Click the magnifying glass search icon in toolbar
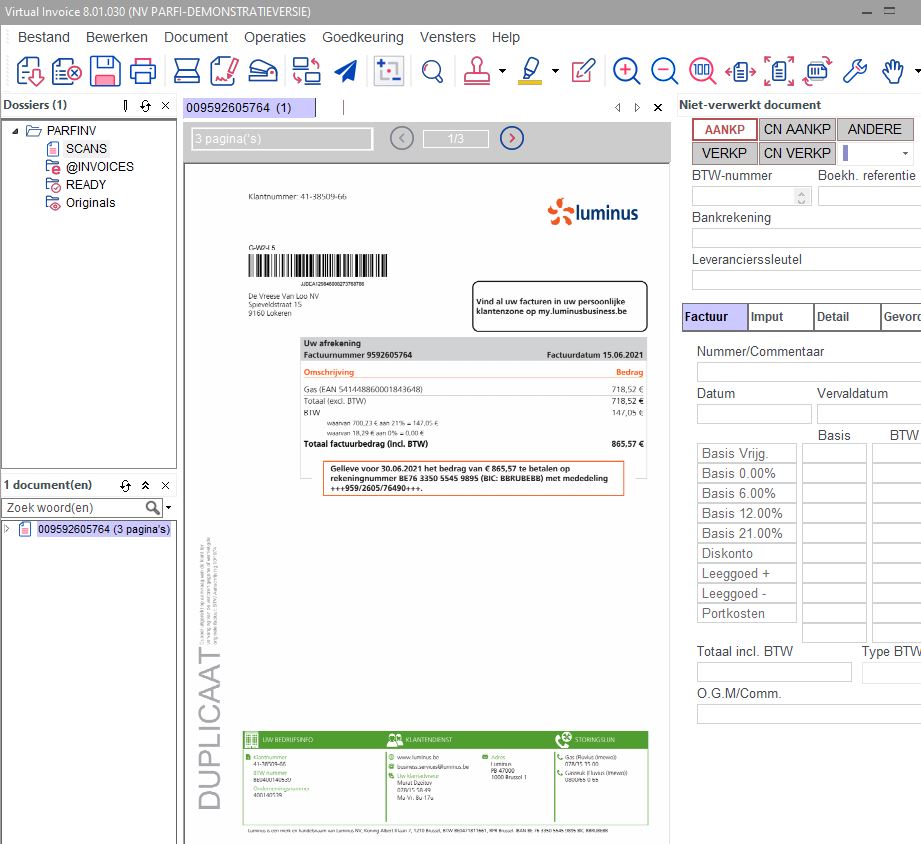Viewport: 921px width, 844px height. pyautogui.click(x=432, y=72)
